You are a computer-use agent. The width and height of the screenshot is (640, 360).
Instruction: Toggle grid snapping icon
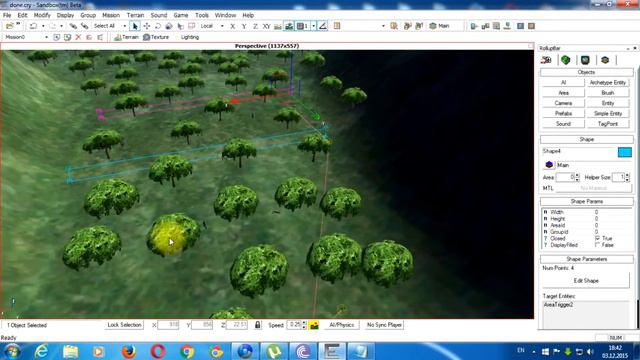(302, 26)
